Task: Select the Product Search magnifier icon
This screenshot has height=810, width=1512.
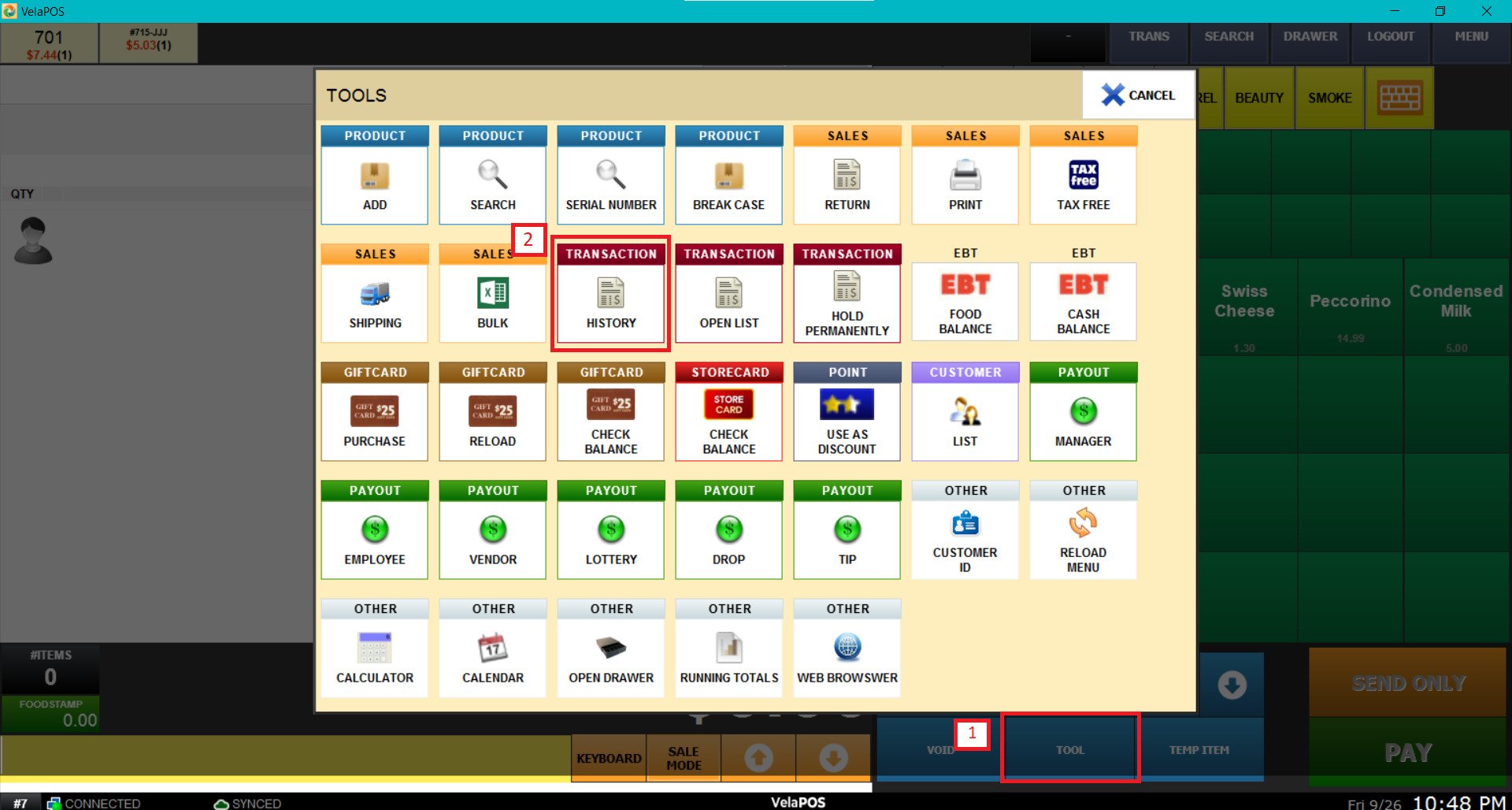Action: pyautogui.click(x=492, y=175)
